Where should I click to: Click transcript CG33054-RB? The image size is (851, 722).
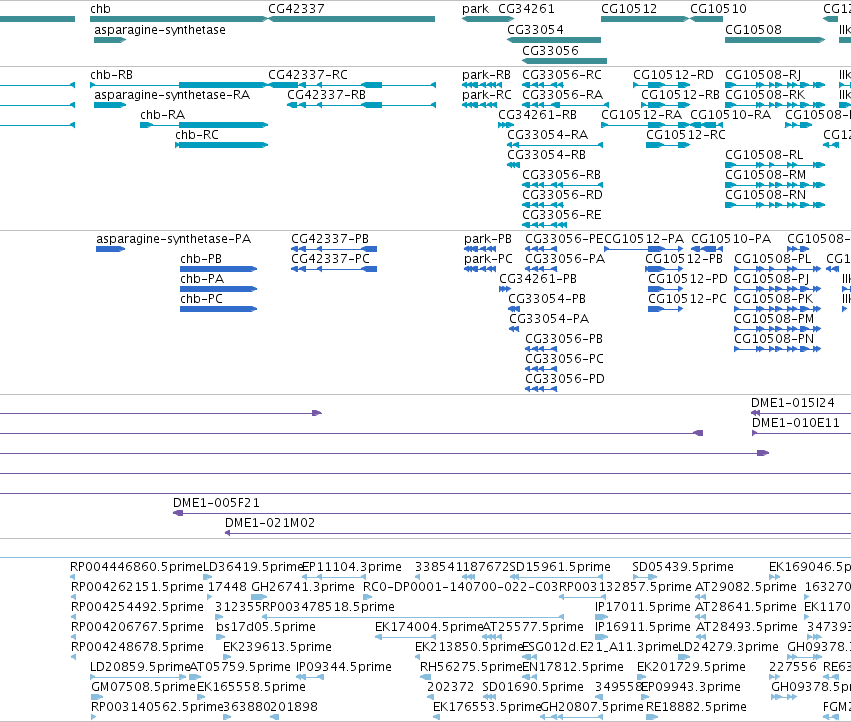coord(547,155)
